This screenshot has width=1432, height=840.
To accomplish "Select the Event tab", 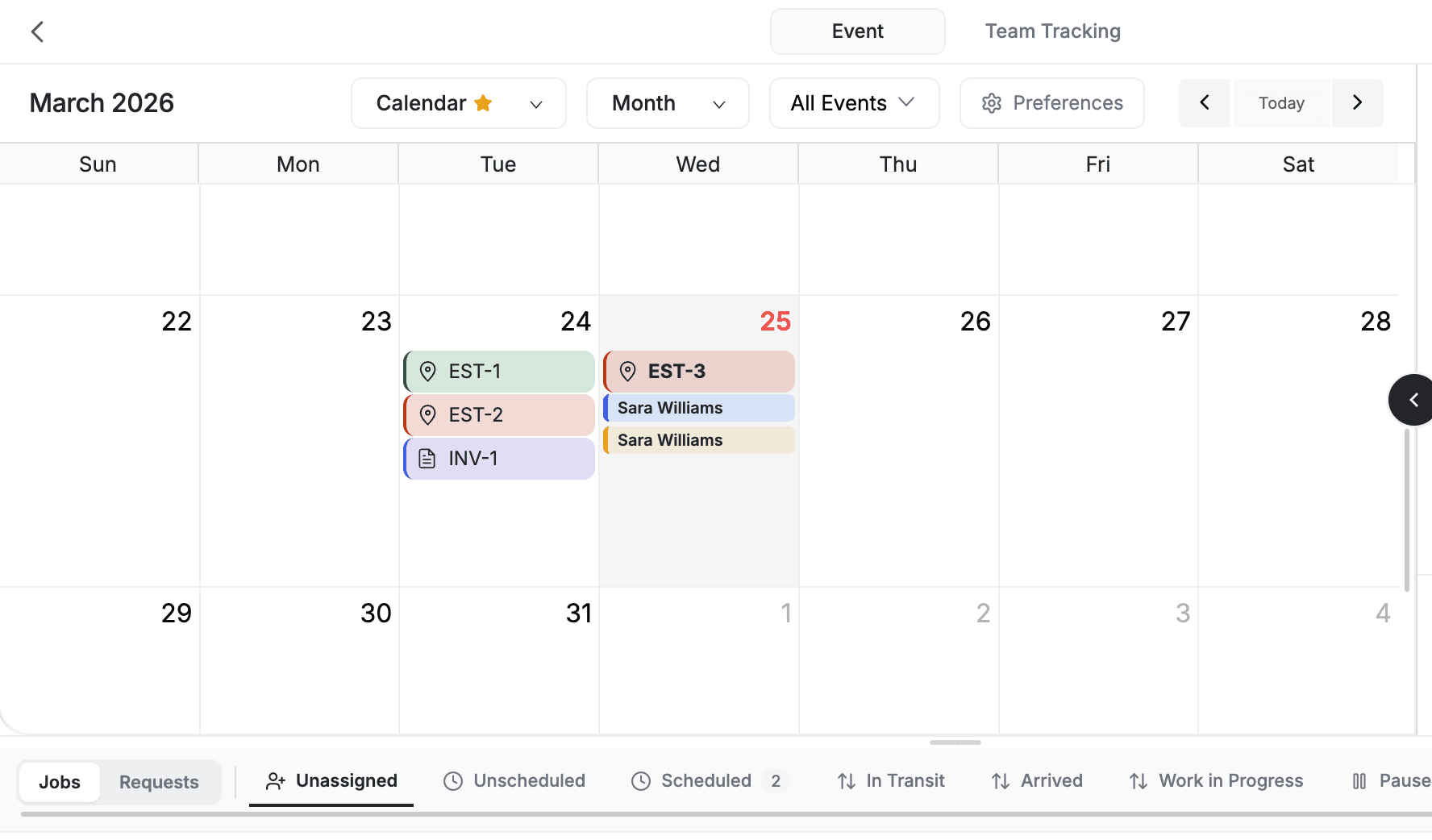I will tap(857, 31).
